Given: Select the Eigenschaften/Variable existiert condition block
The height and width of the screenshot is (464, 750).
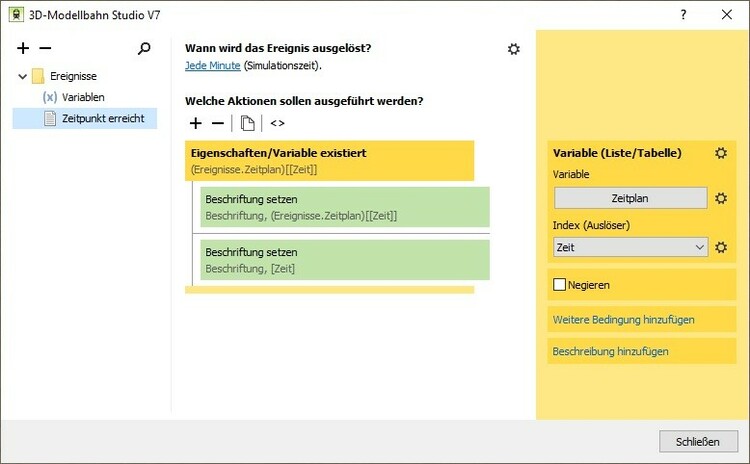Looking at the screenshot, I should 330,161.
